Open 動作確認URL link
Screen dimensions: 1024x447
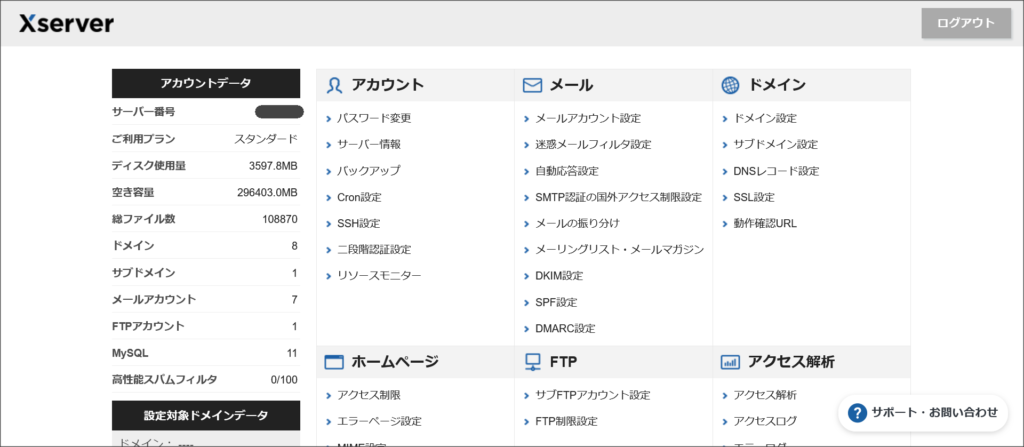point(765,224)
